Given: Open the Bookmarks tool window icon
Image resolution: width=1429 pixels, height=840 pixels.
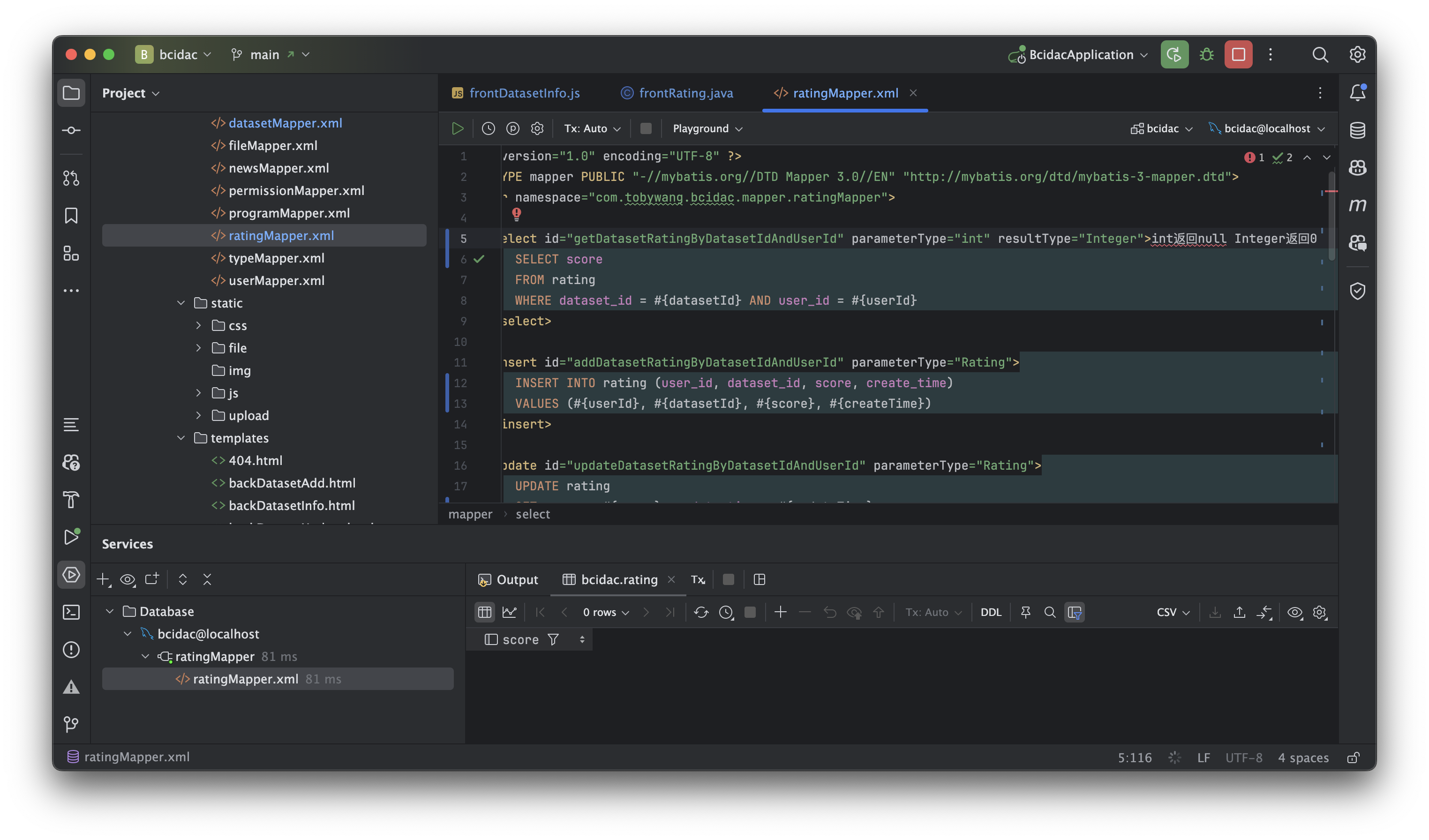Looking at the screenshot, I should pos(71,215).
